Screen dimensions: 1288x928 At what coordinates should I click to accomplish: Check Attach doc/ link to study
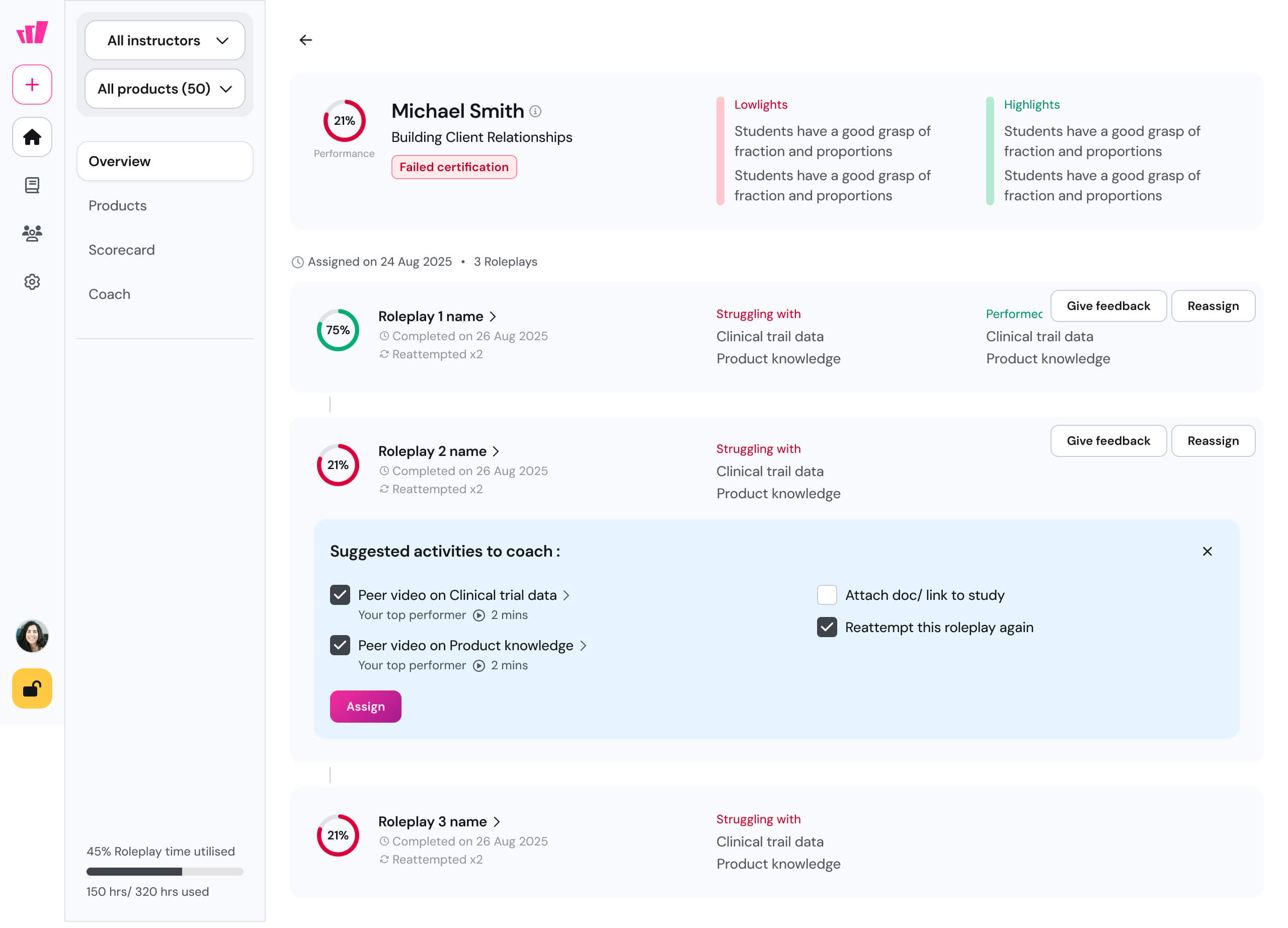pyautogui.click(x=826, y=595)
